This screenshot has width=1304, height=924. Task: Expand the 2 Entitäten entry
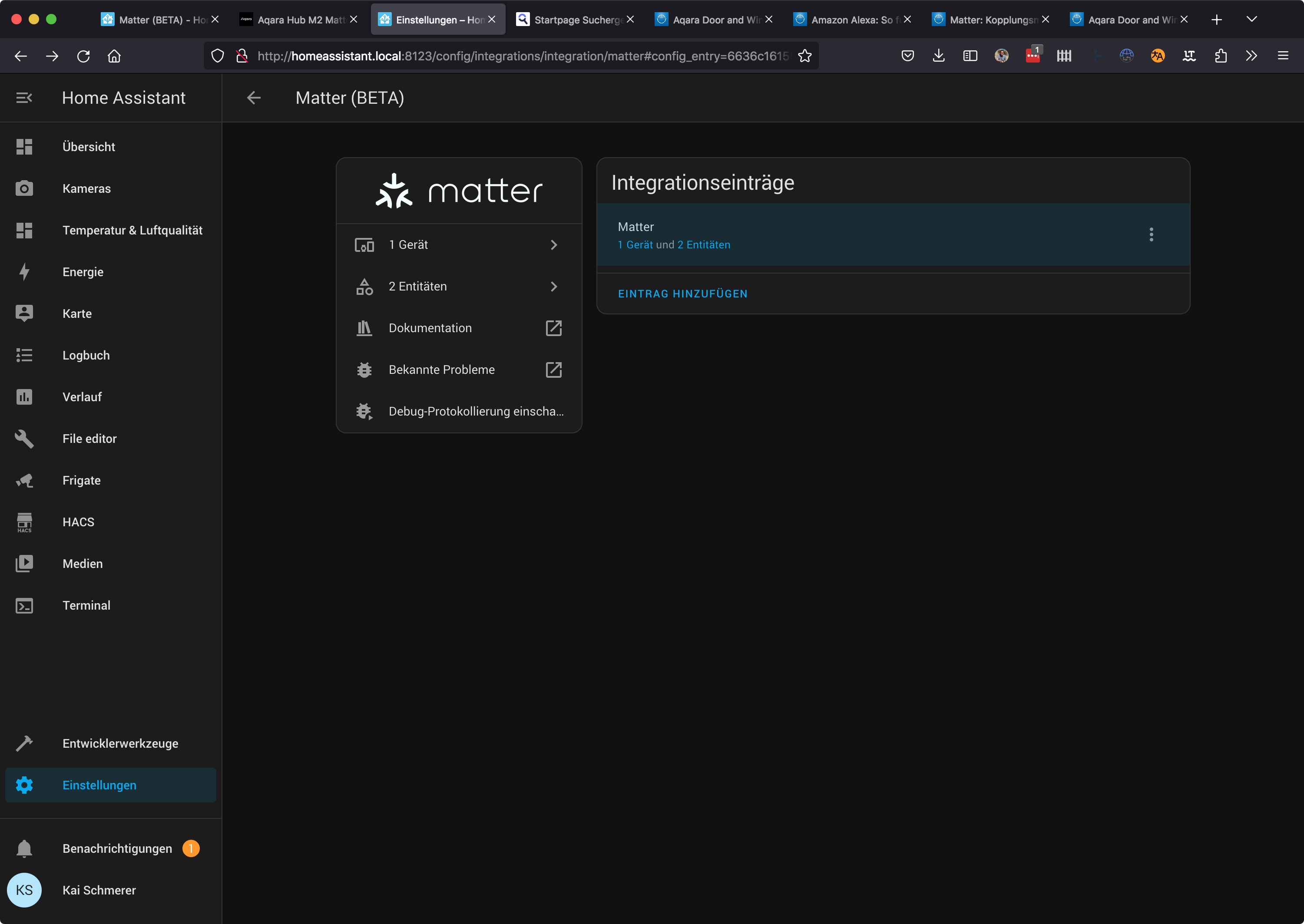click(458, 286)
